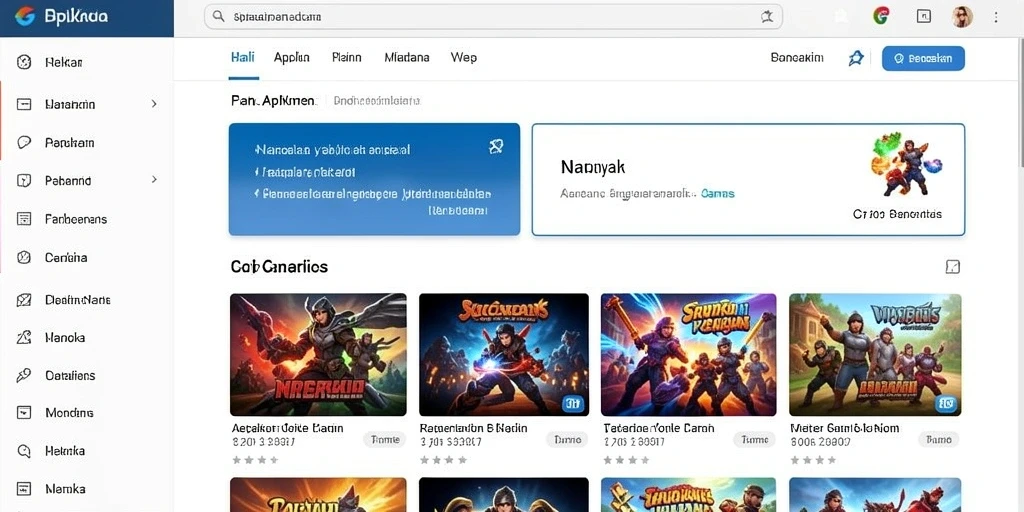
Task: Click the blue badge on fourth game thumbnail
Action: coord(944,404)
